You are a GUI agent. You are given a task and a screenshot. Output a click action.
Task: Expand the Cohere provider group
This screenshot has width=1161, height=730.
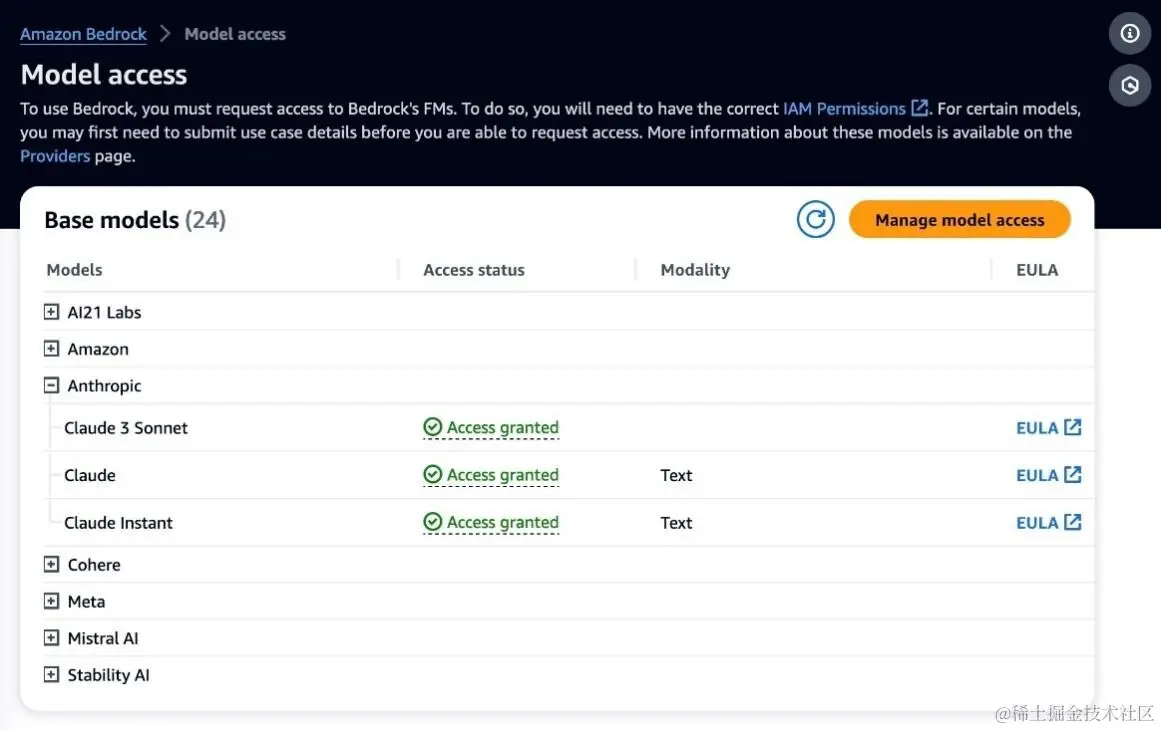tap(51, 564)
